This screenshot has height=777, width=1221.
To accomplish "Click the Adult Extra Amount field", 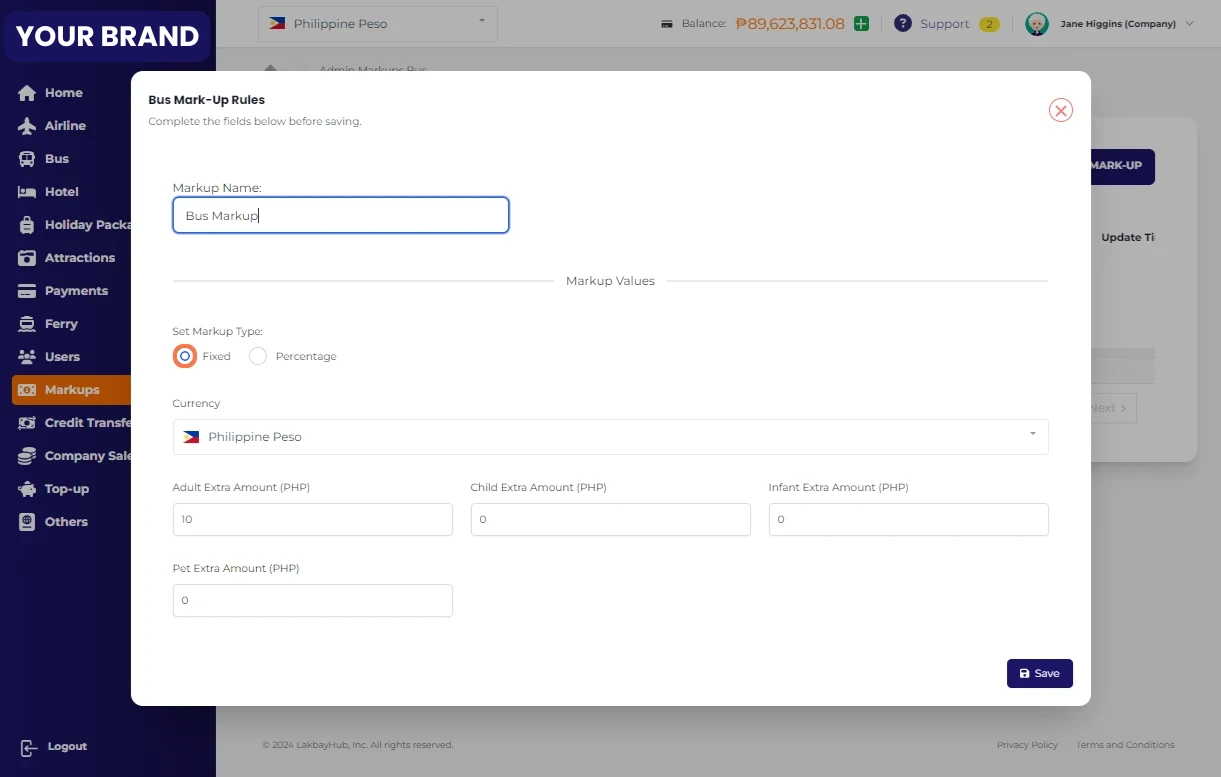I will [x=312, y=520].
